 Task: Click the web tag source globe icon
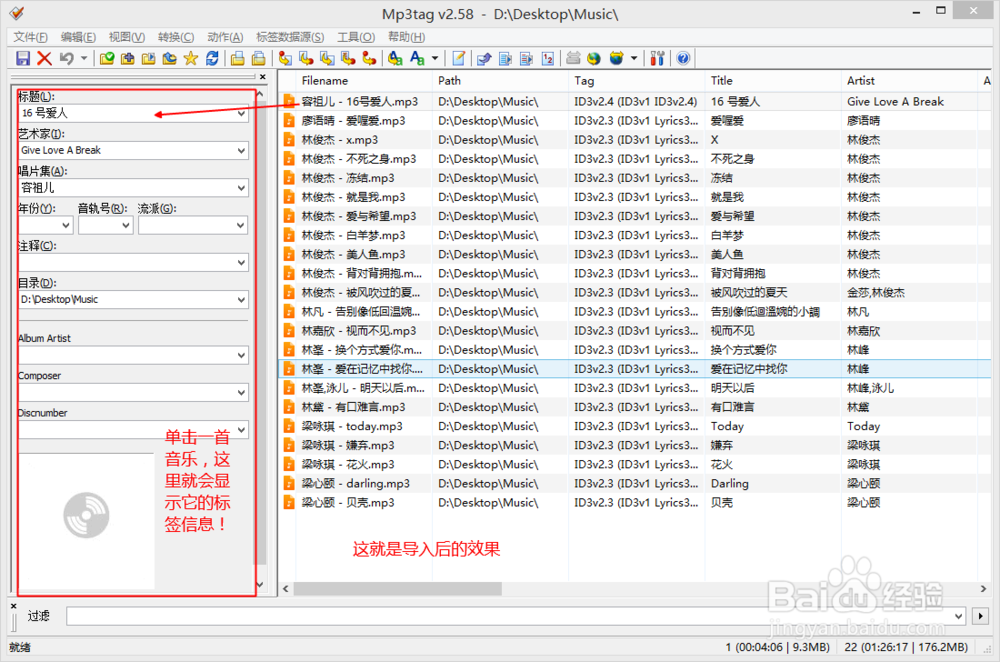(x=594, y=59)
